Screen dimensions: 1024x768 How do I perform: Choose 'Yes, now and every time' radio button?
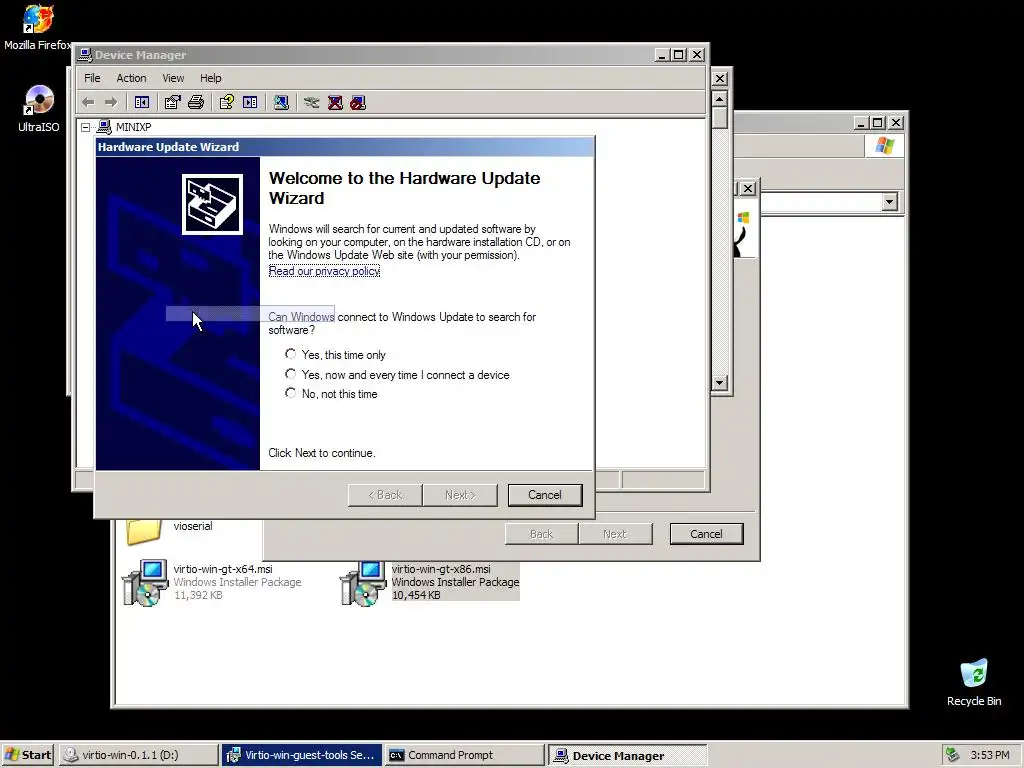(291, 374)
